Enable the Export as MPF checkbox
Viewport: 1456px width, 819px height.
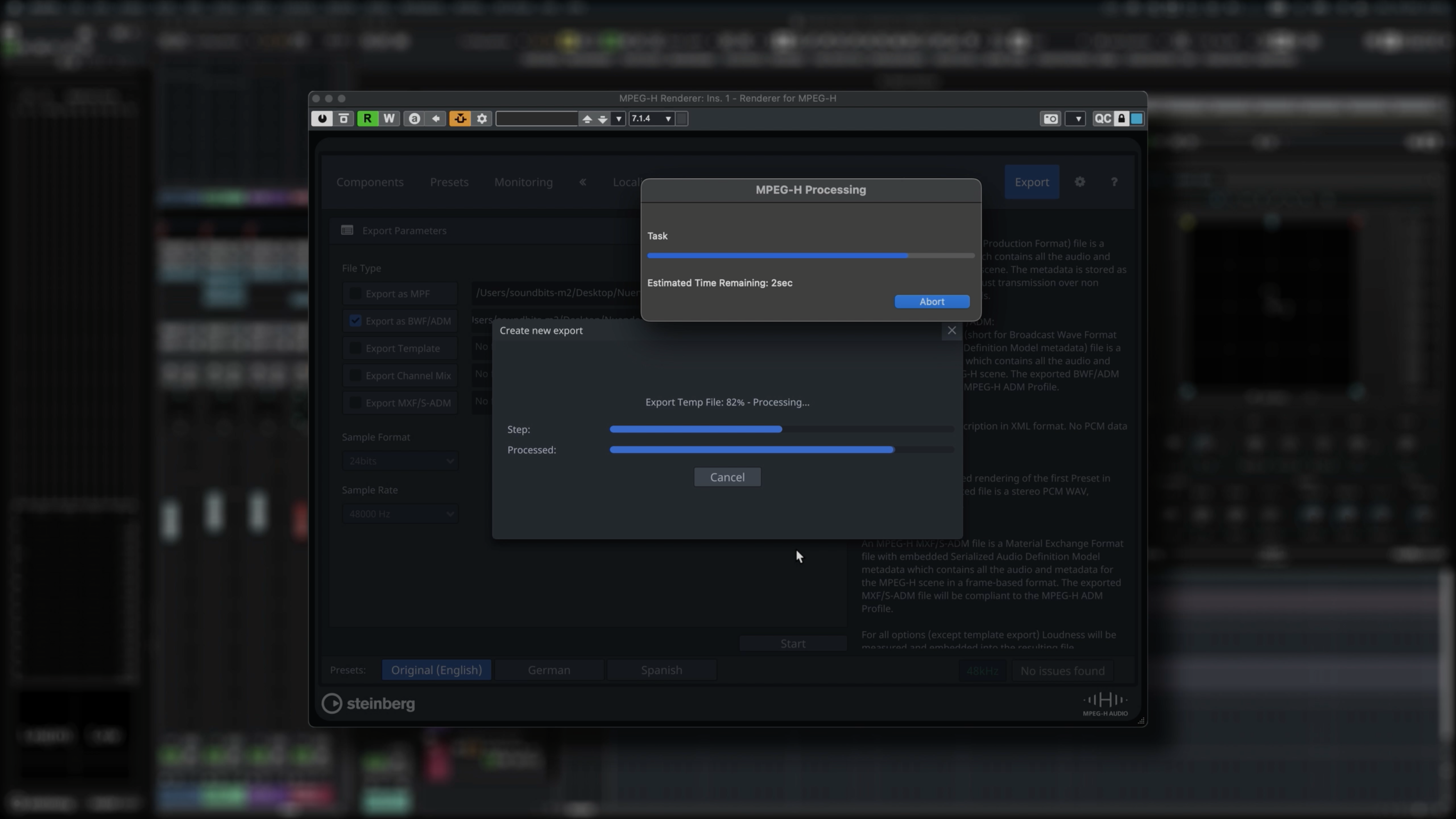pyautogui.click(x=355, y=293)
